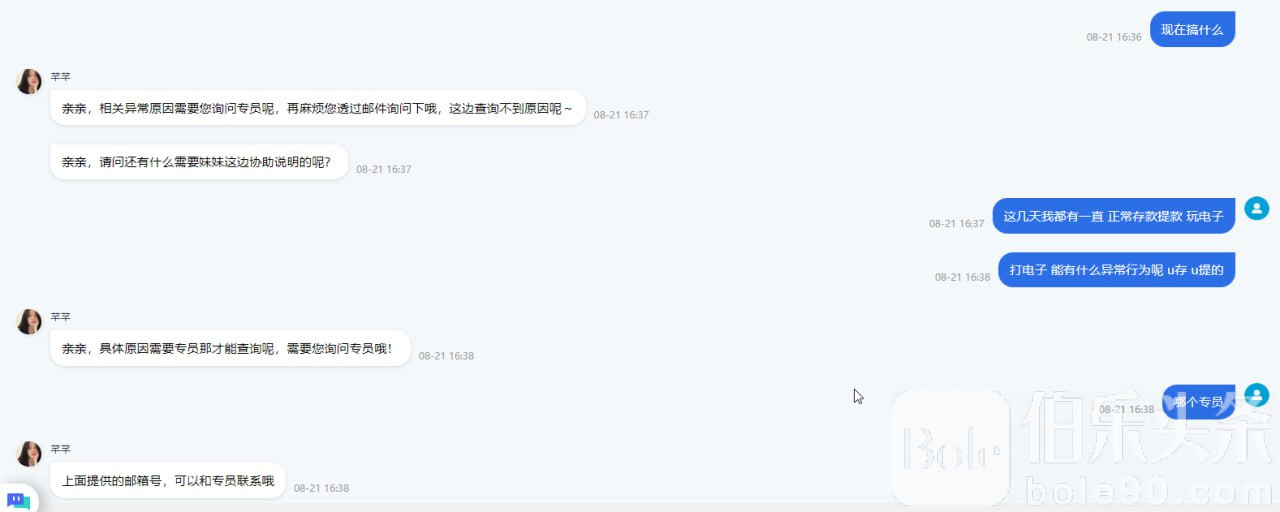Click the message starting 亲亲，相关异常原因

pos(317,108)
